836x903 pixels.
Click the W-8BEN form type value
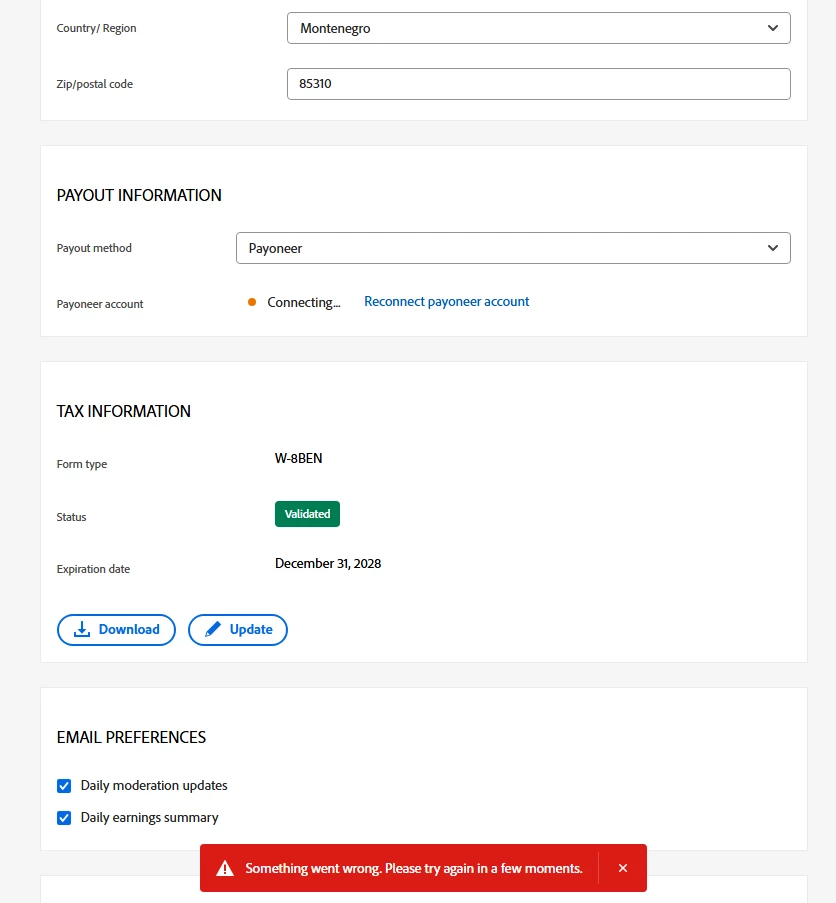pyautogui.click(x=298, y=458)
